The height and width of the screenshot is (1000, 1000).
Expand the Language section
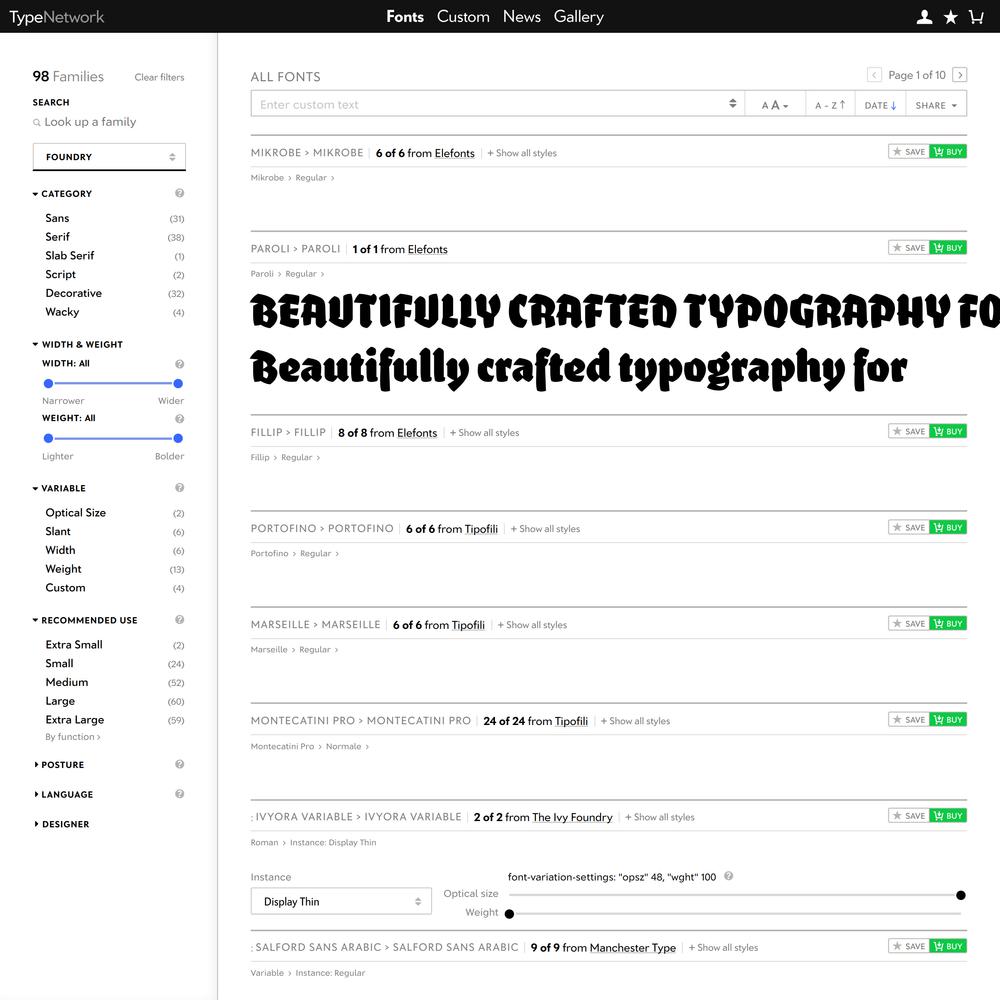pos(63,795)
